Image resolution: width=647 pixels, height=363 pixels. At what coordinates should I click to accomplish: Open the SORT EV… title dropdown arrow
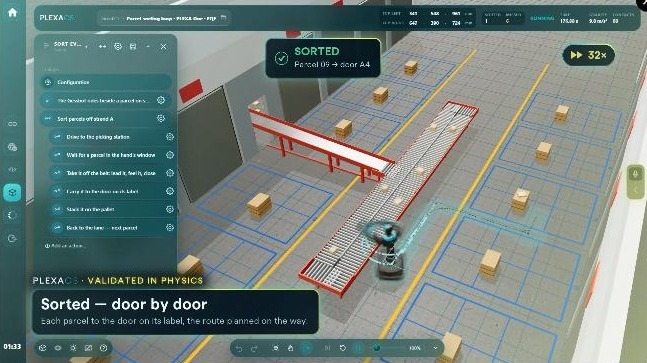(x=86, y=47)
